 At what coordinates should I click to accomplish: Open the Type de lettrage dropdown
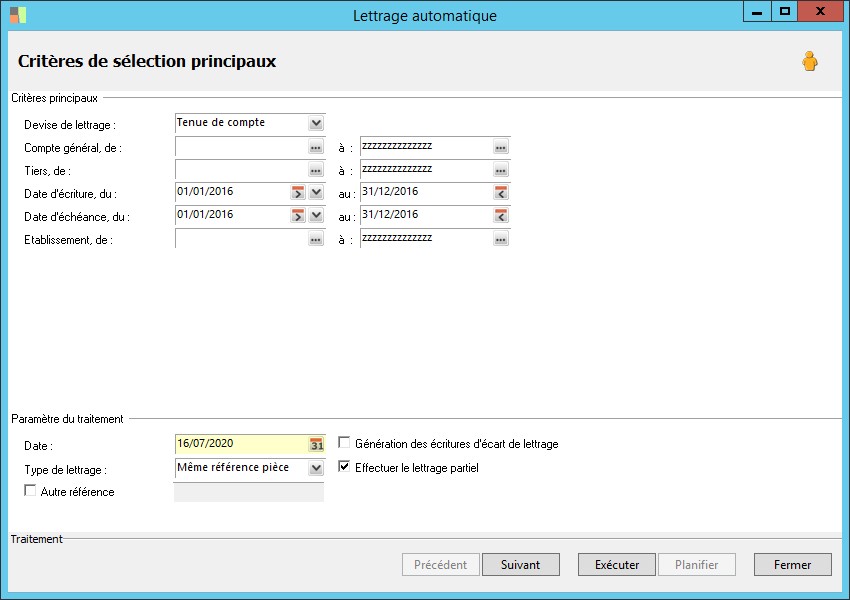[x=316, y=468]
